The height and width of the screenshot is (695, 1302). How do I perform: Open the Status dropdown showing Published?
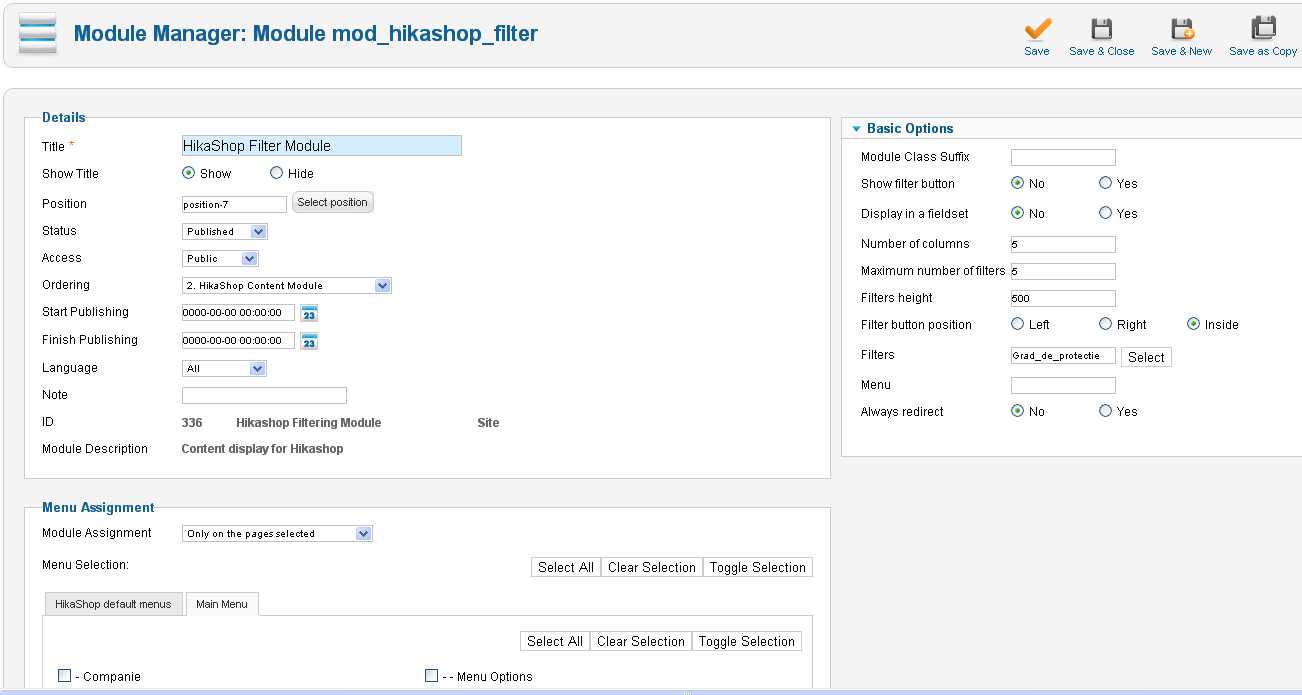coord(225,232)
